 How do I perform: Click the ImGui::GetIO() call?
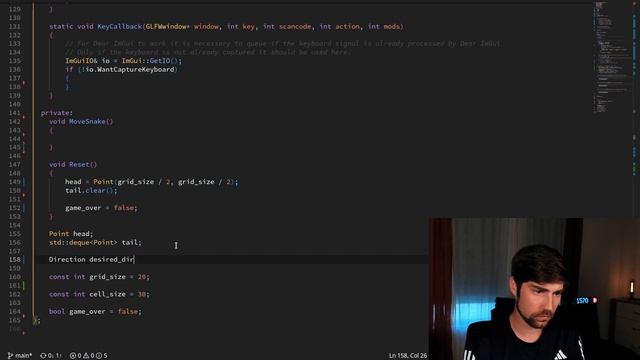(x=151, y=61)
